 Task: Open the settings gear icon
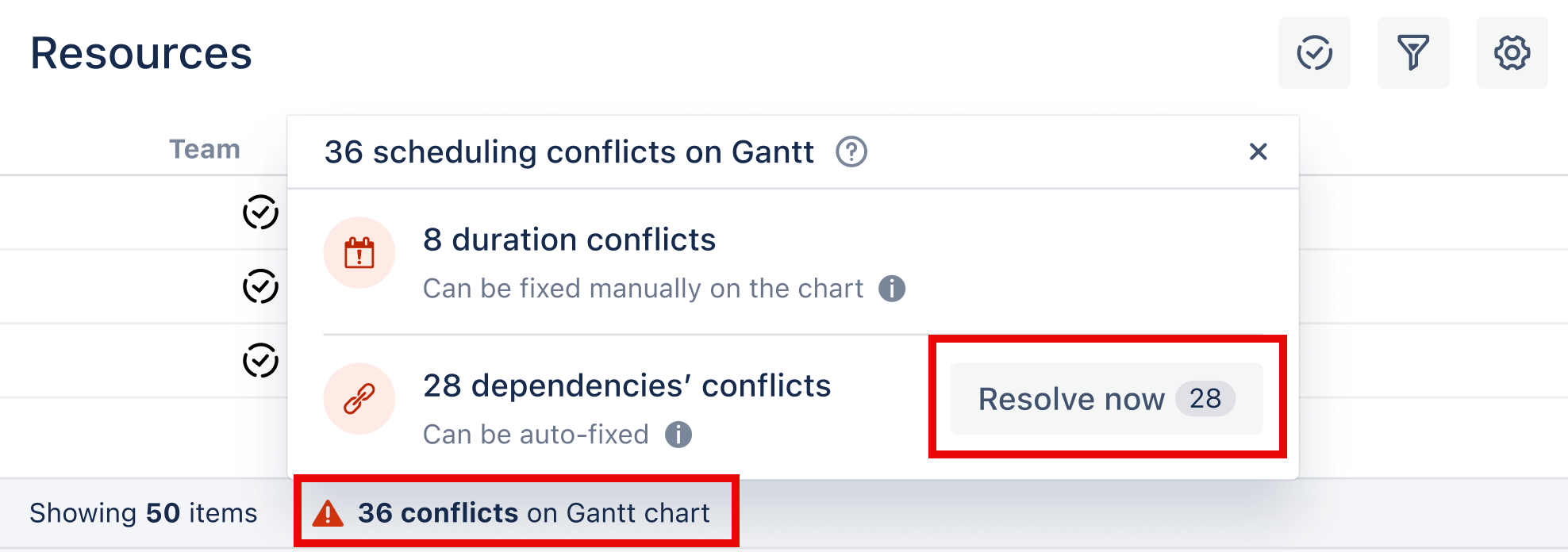pyautogui.click(x=1512, y=53)
